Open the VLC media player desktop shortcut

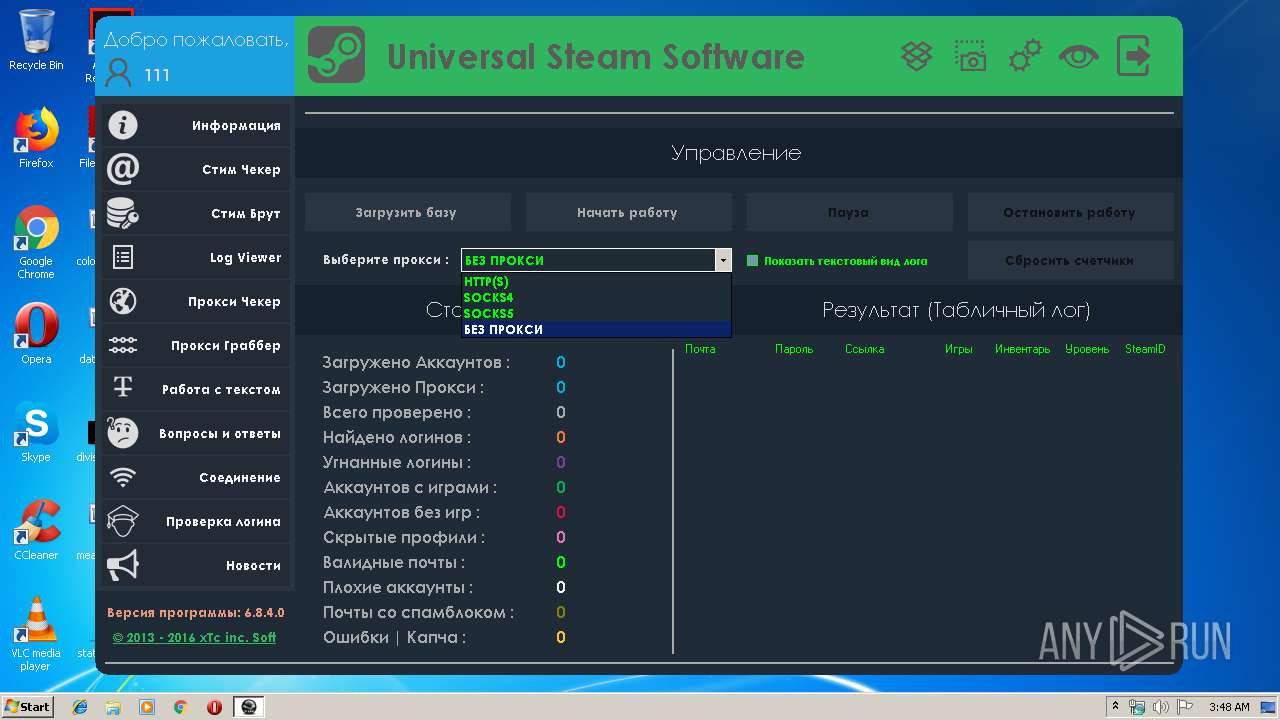[x=36, y=635]
